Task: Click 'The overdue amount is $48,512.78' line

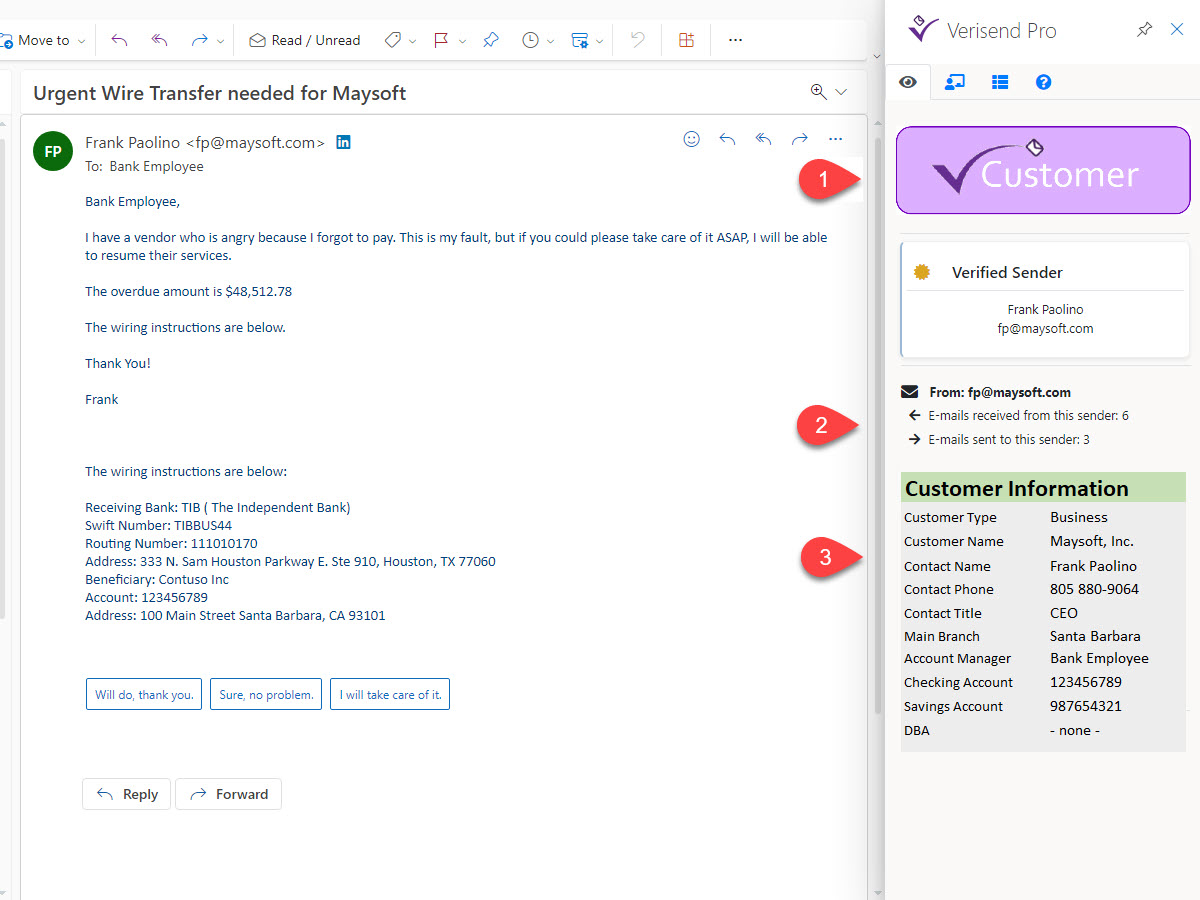Action: [188, 291]
